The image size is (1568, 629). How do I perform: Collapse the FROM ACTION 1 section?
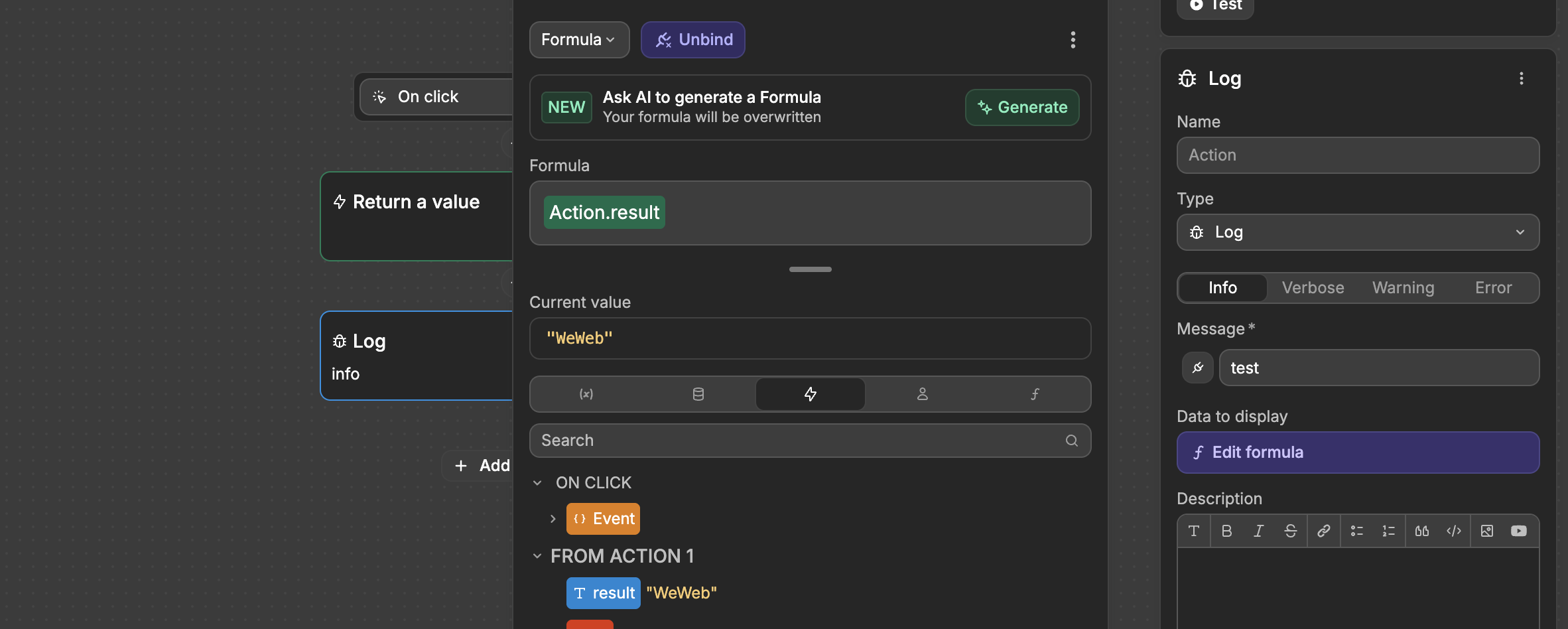[x=537, y=556]
